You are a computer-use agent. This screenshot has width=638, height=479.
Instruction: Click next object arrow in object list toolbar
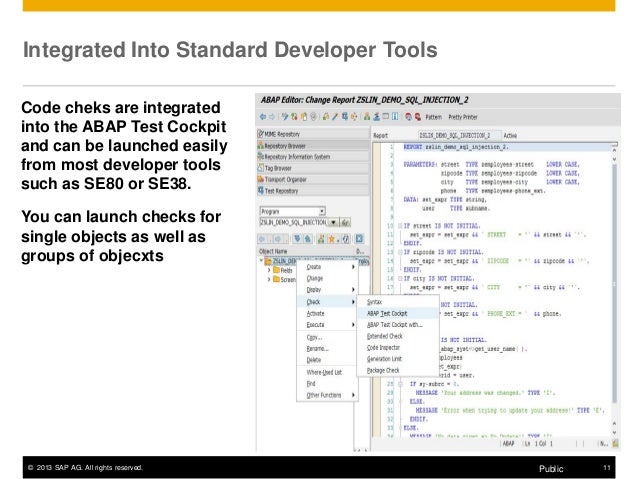pos(277,239)
